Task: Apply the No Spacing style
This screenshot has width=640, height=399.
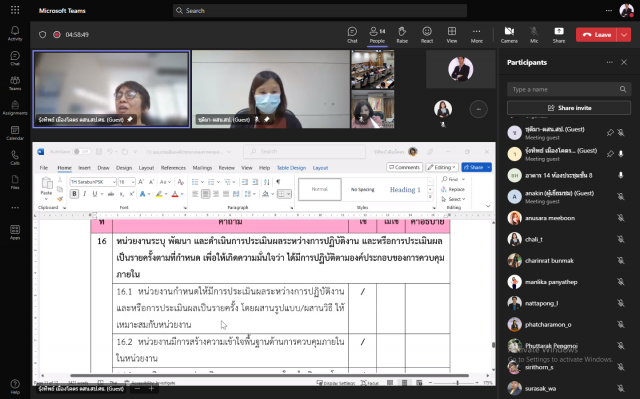Action: (362, 189)
